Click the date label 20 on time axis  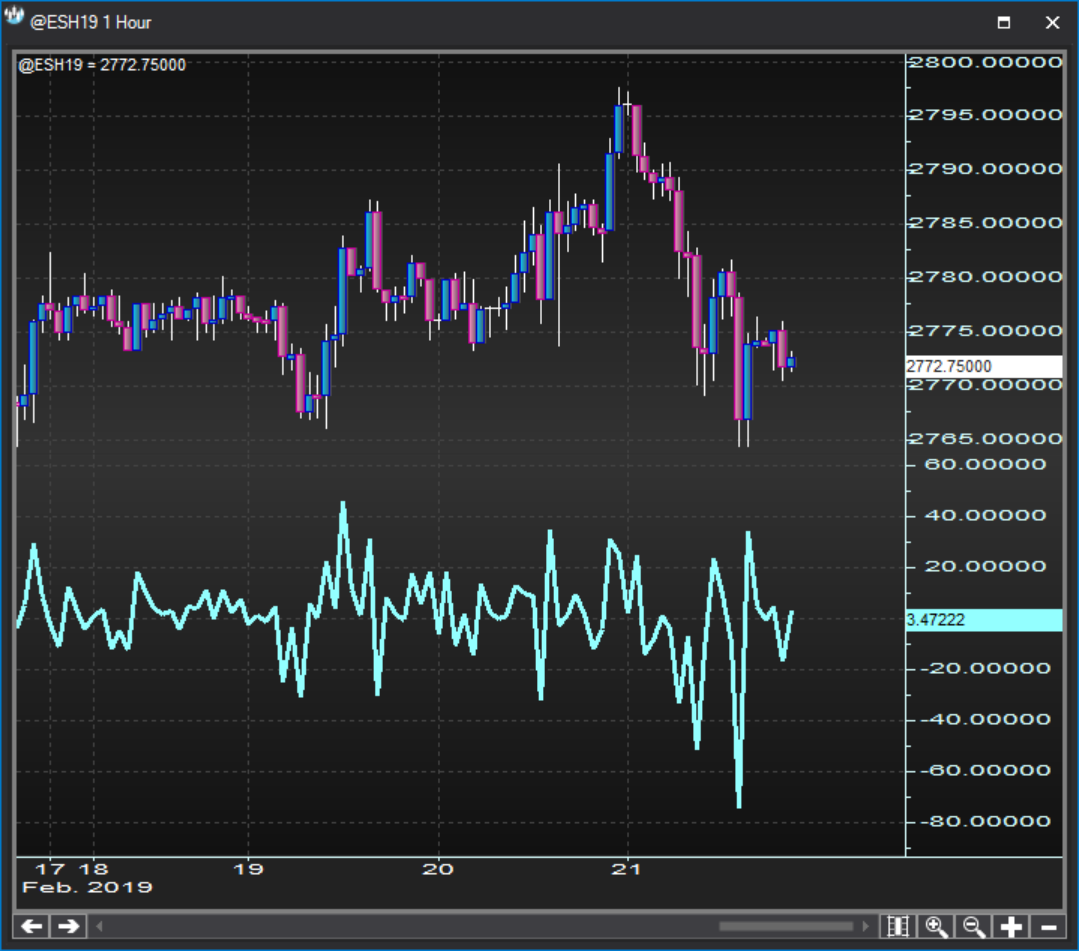[438, 869]
